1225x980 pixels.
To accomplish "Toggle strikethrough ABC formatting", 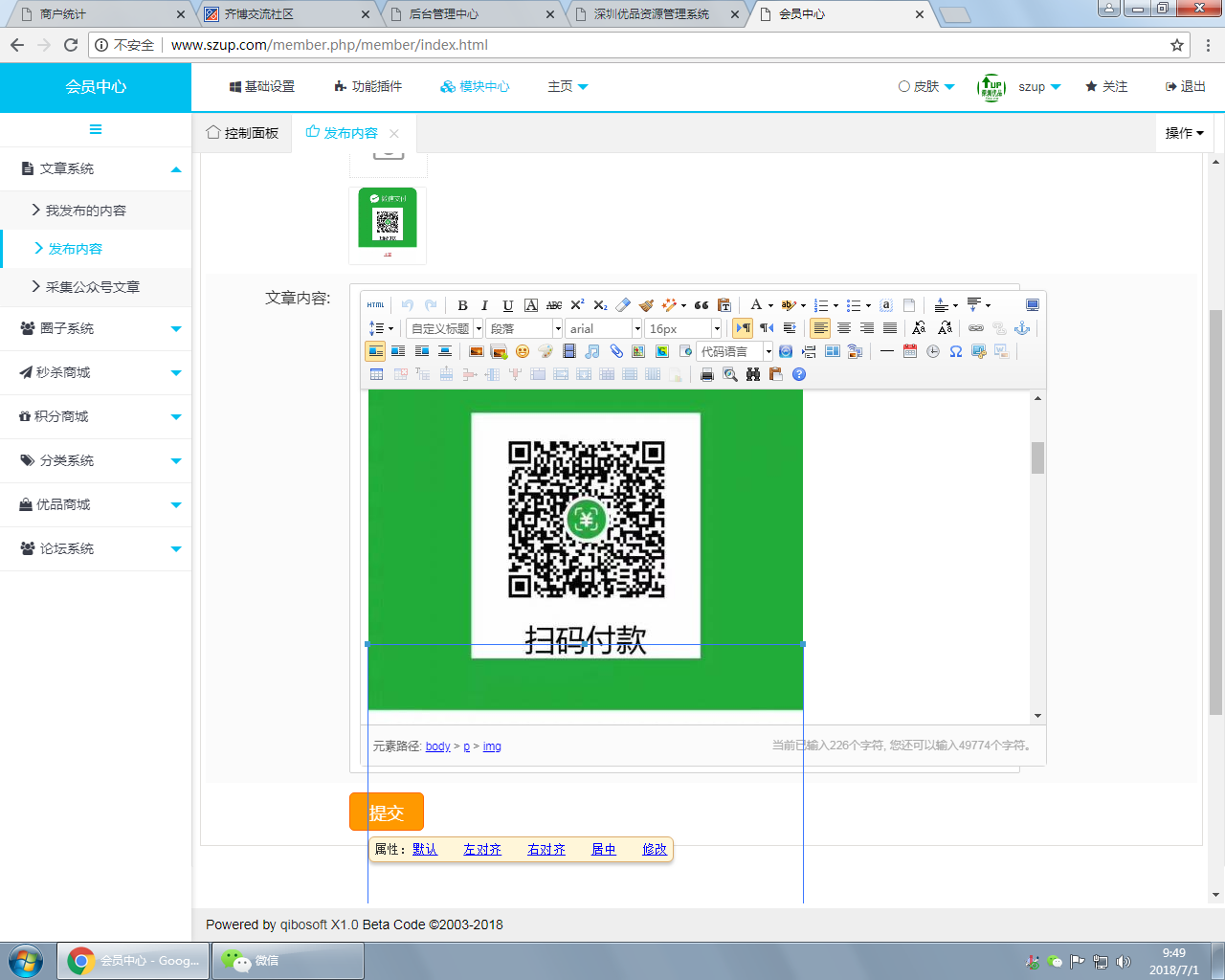I will 554,305.
